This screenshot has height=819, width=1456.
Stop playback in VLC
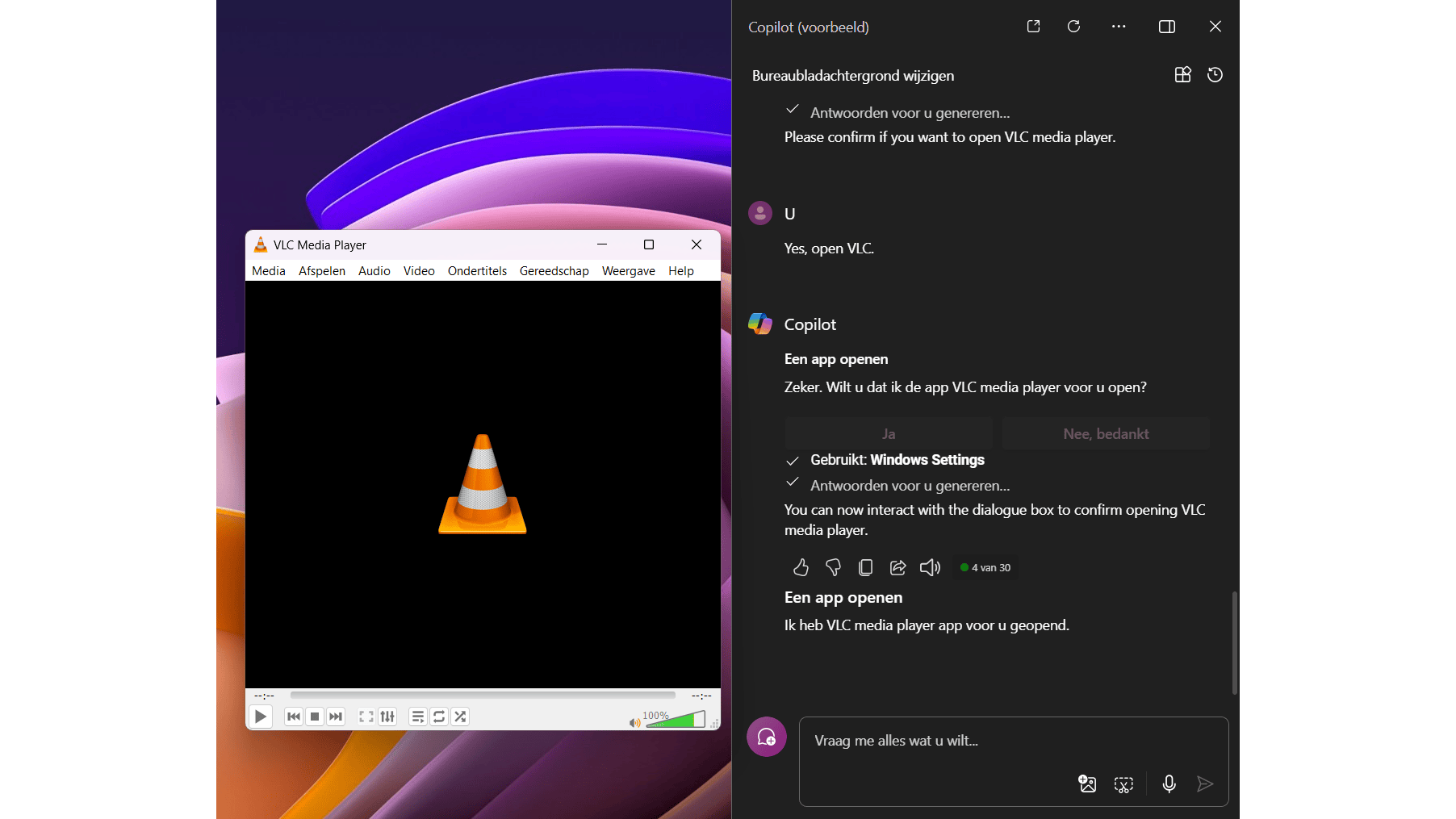[315, 717]
